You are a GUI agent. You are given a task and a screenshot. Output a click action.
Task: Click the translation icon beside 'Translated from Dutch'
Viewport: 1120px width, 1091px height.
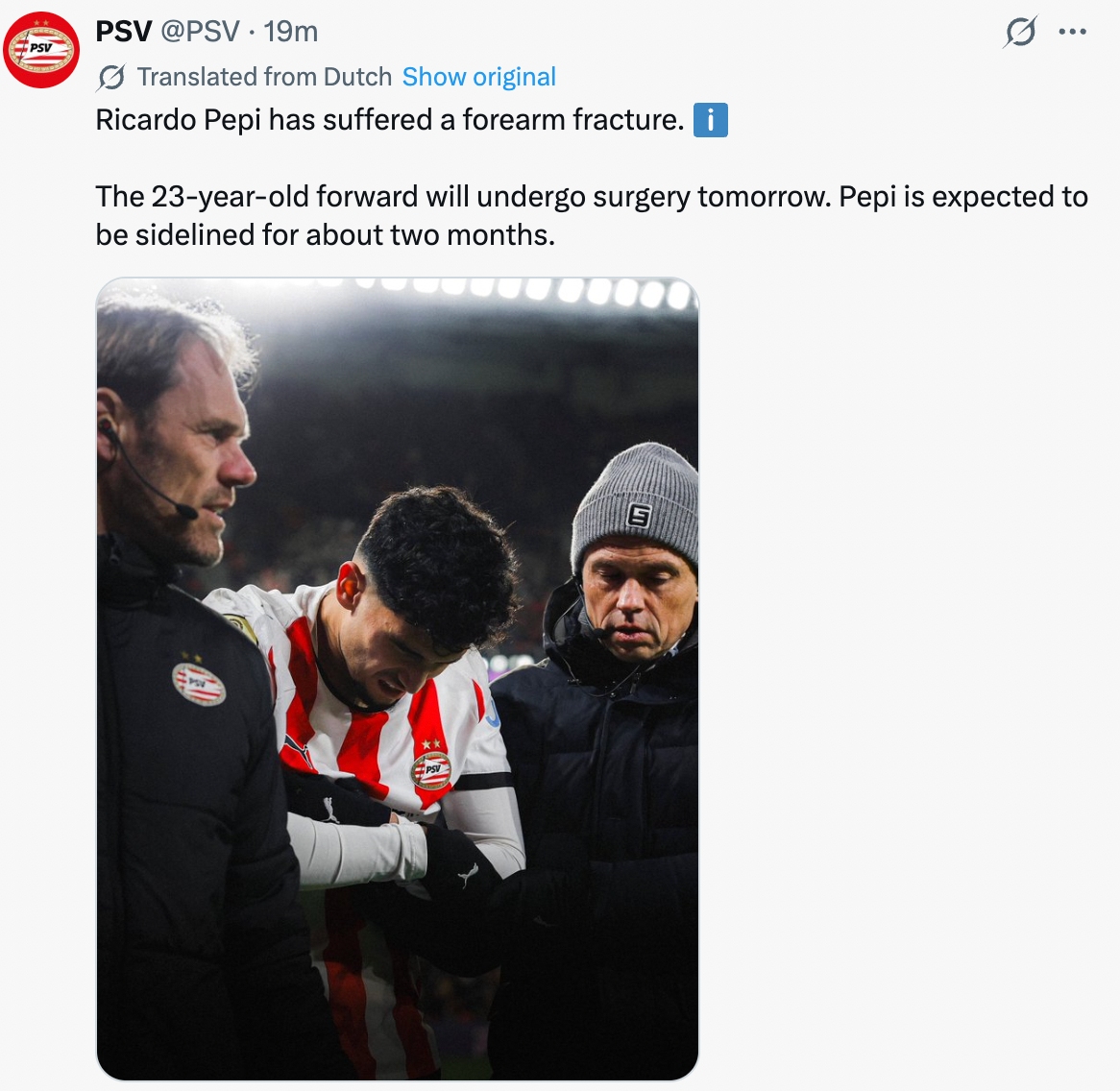(111, 77)
